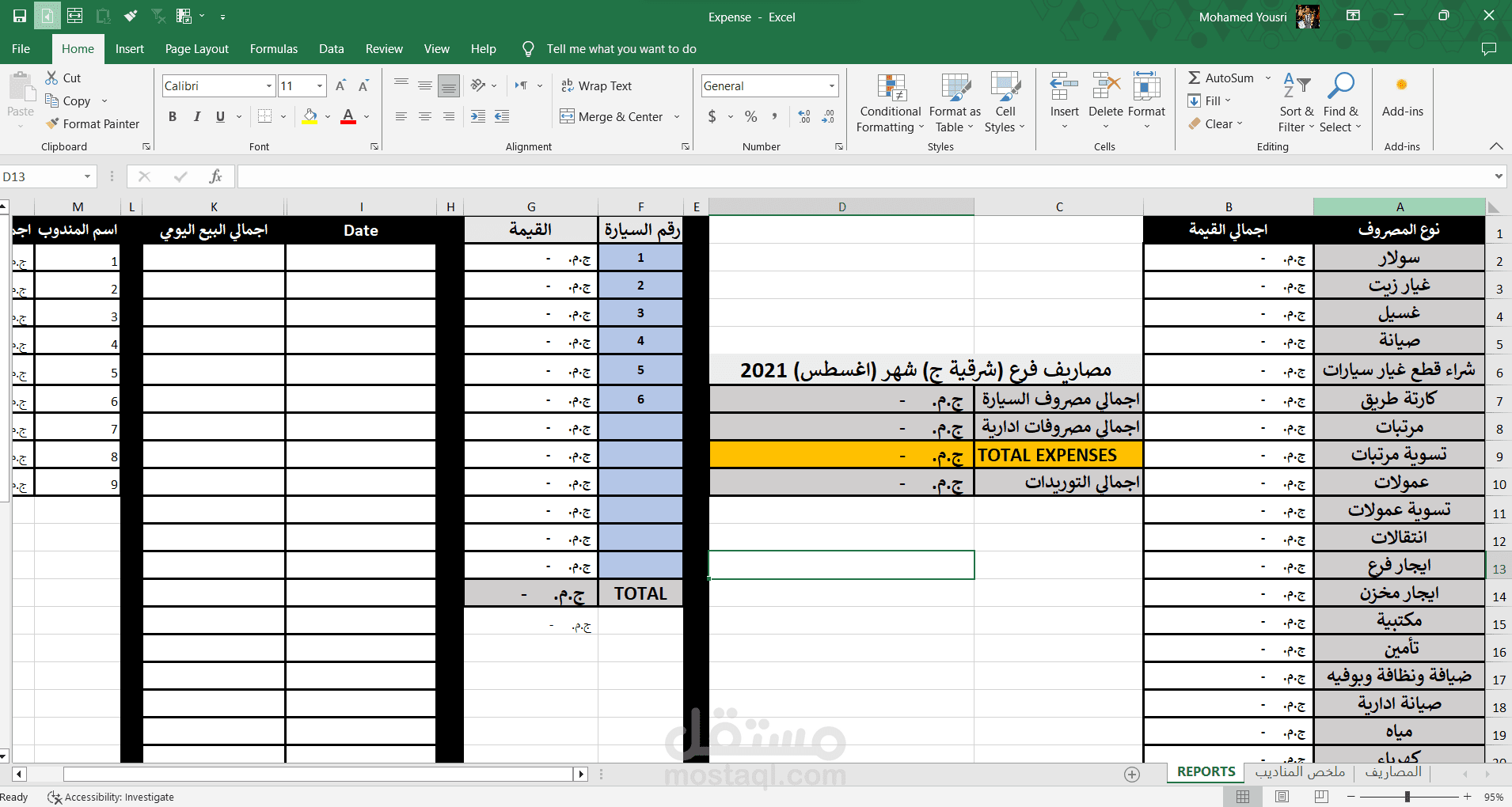Image resolution: width=1512 pixels, height=807 pixels.
Task: Toggle Bottom Align vertical alignment
Action: (x=449, y=85)
